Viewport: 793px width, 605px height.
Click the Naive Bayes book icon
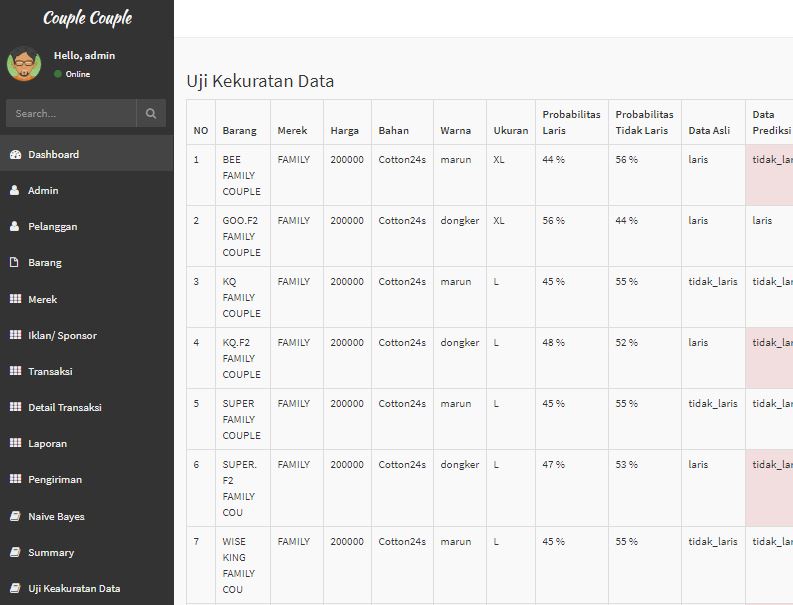[x=15, y=516]
